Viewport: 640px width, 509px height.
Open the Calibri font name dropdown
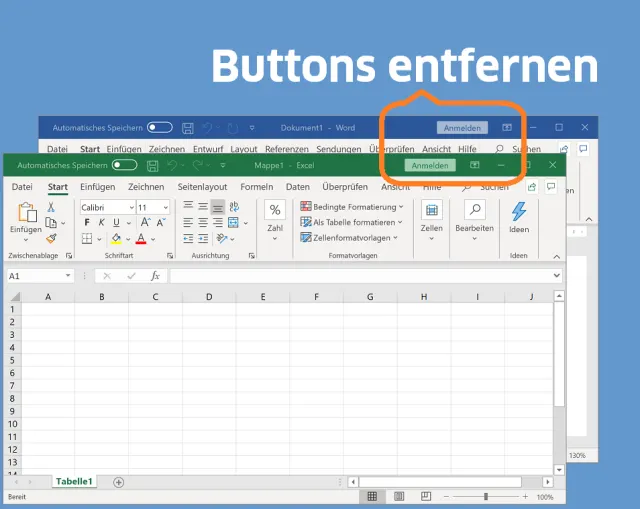131,207
